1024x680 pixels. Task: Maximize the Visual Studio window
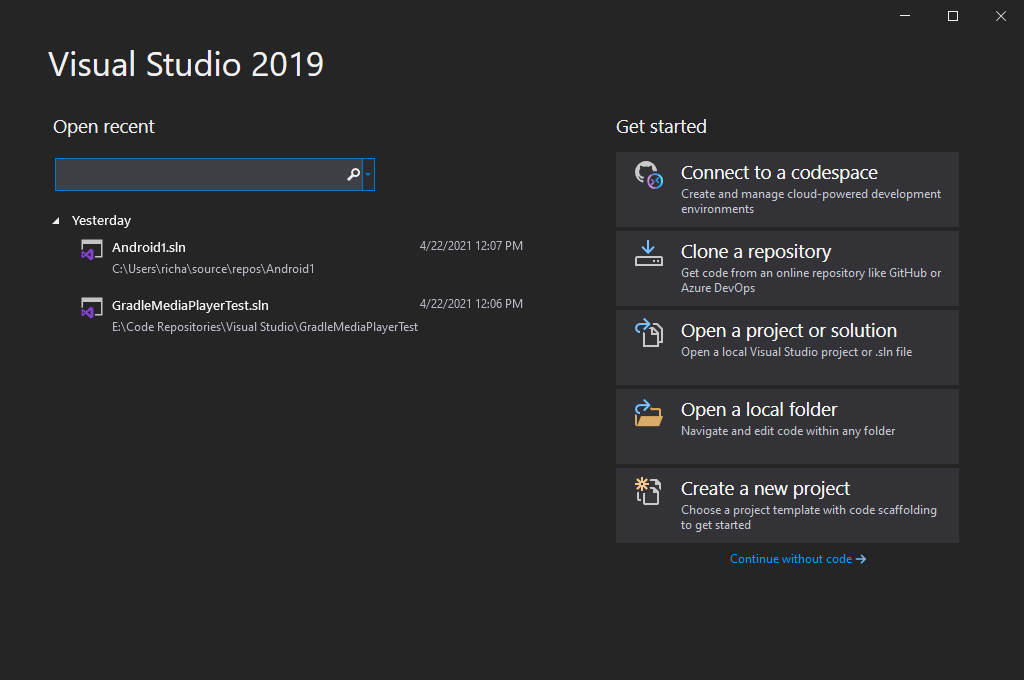coord(952,15)
